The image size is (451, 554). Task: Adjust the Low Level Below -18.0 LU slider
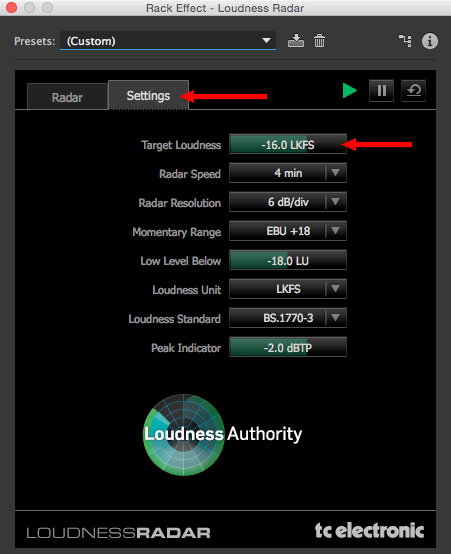(288, 260)
